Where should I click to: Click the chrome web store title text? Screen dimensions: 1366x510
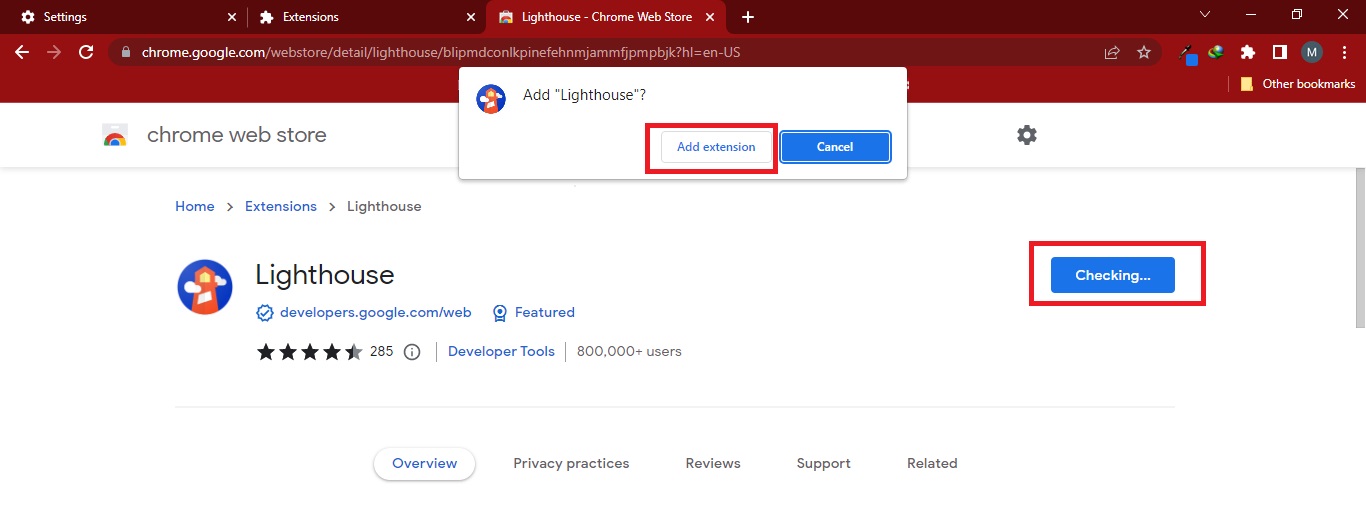[237, 135]
